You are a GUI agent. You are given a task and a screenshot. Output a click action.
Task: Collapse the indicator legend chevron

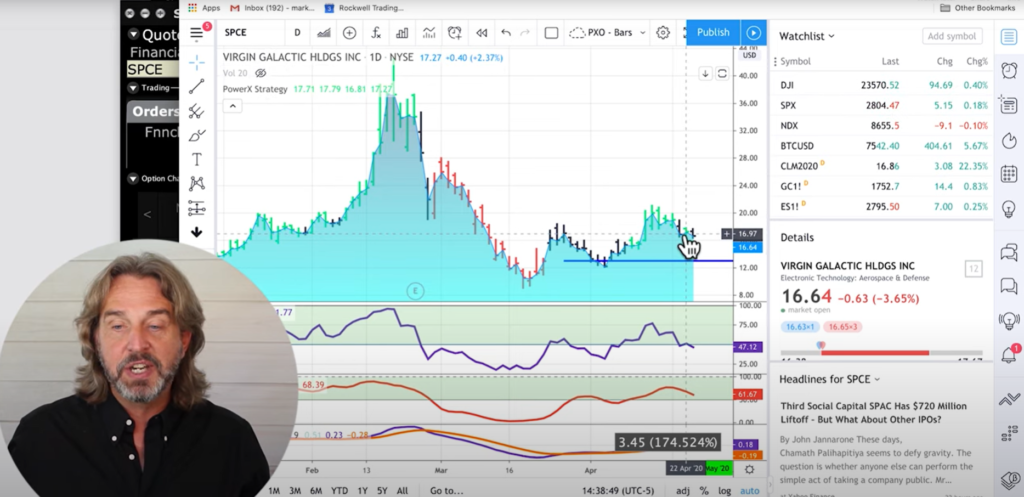pyautogui.click(x=232, y=106)
